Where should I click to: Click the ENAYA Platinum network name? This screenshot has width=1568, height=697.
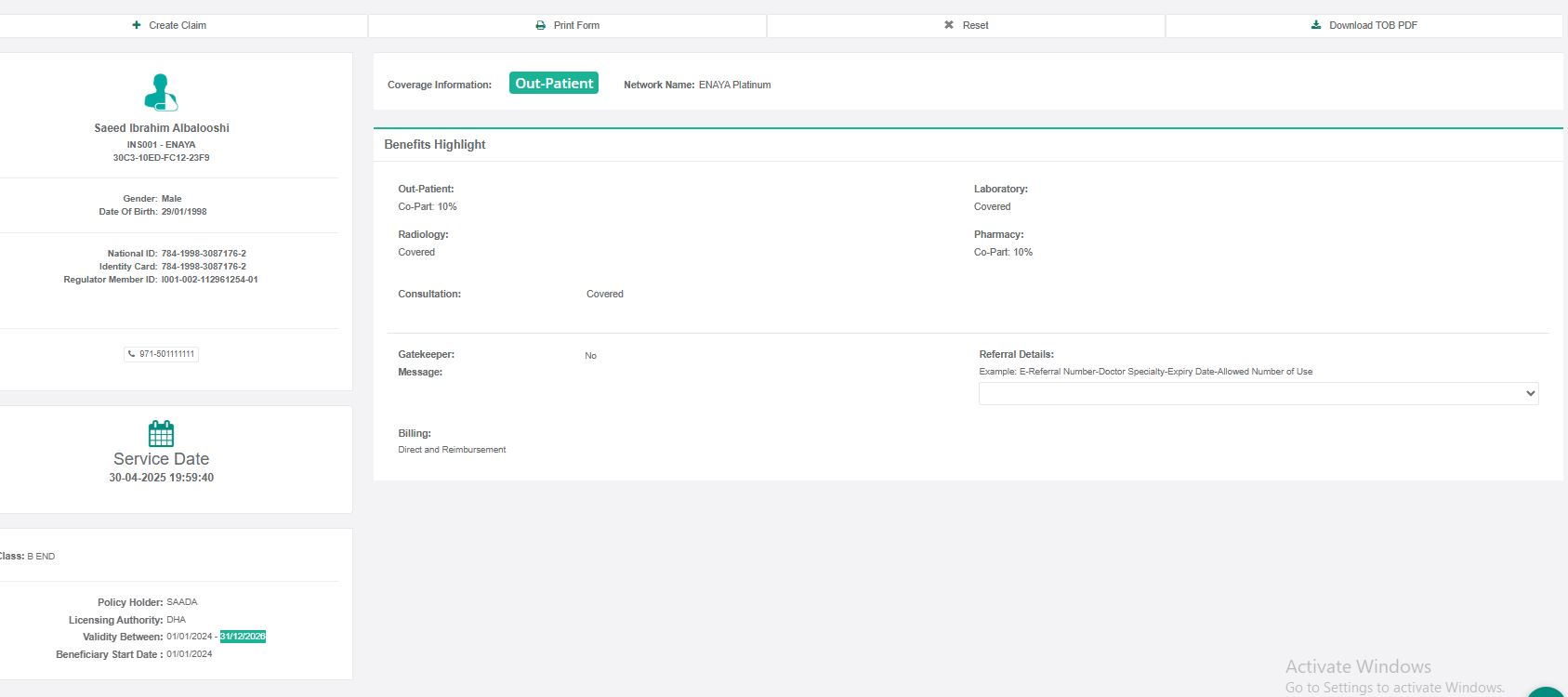click(x=734, y=85)
